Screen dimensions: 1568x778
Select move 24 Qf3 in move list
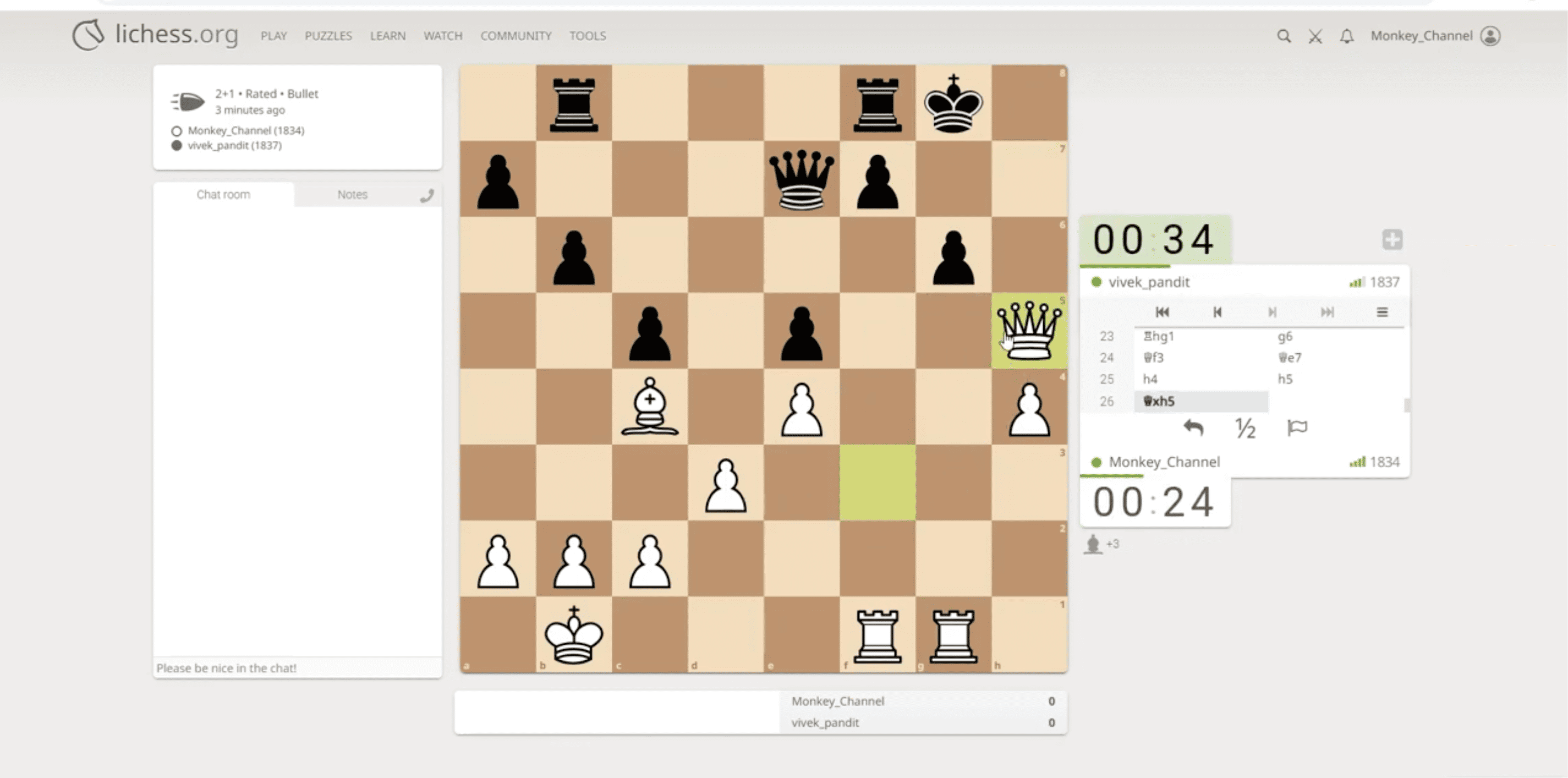point(1154,357)
